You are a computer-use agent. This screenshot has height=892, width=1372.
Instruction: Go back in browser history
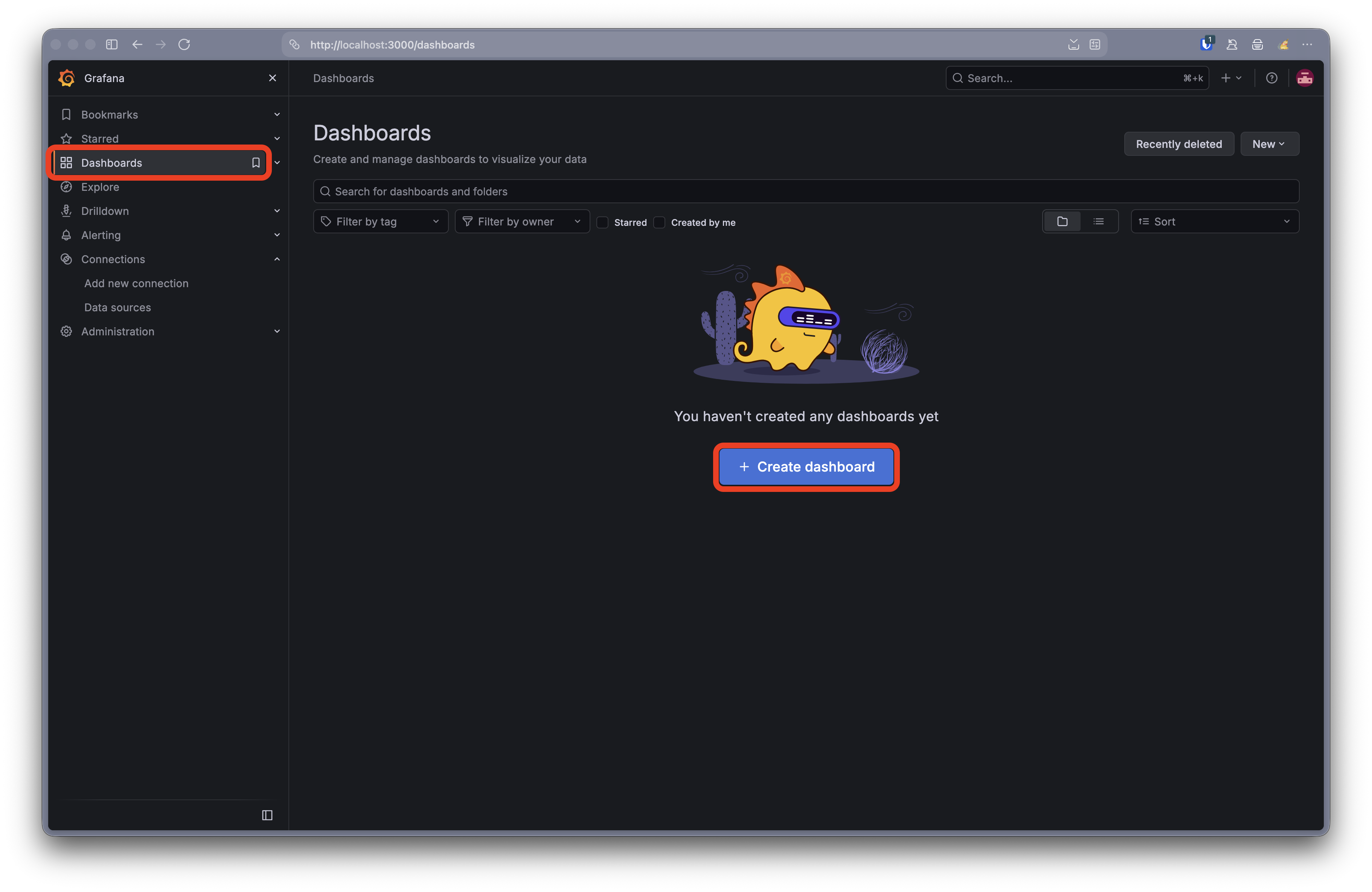coord(137,44)
